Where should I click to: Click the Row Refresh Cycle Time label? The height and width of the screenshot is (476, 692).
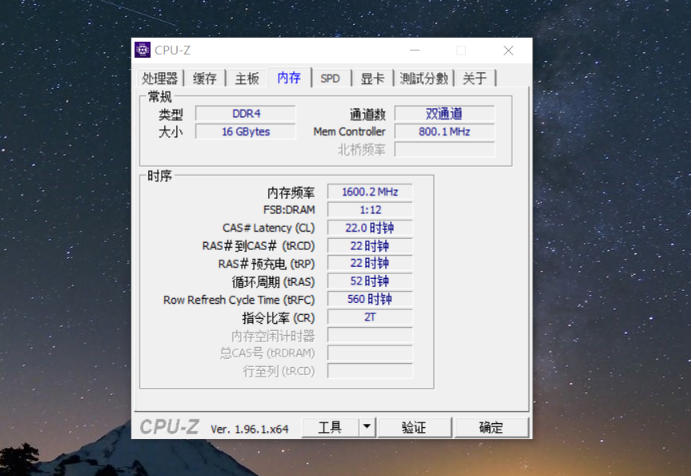point(239,300)
